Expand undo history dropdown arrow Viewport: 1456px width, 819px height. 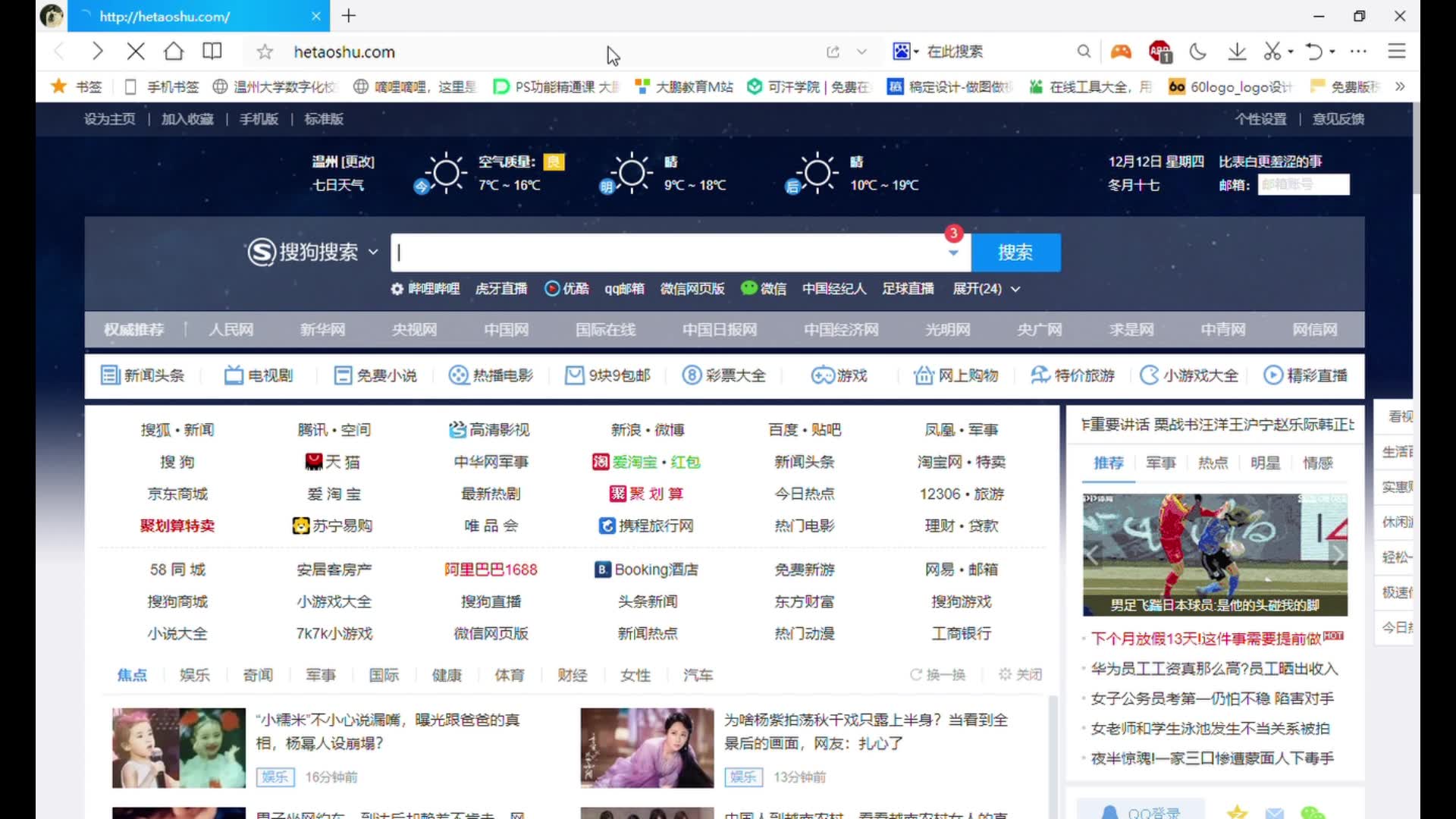point(1332,52)
